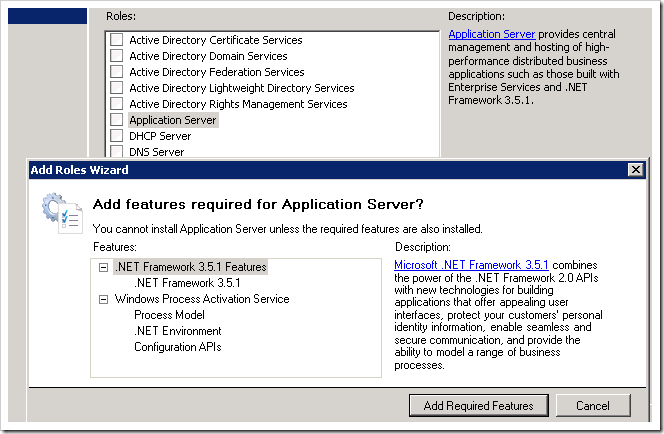664x434 pixels.
Task: Close the Add Roles Wizard dialog
Action: pyautogui.click(x=636, y=170)
